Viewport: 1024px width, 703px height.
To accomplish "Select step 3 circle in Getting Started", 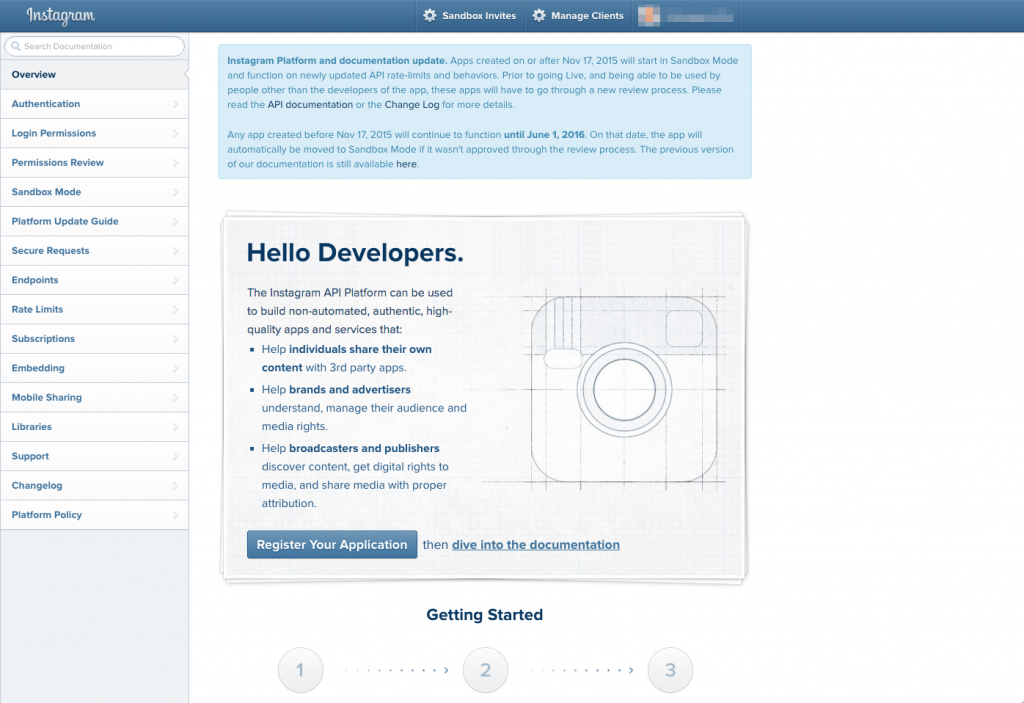I will 670,670.
